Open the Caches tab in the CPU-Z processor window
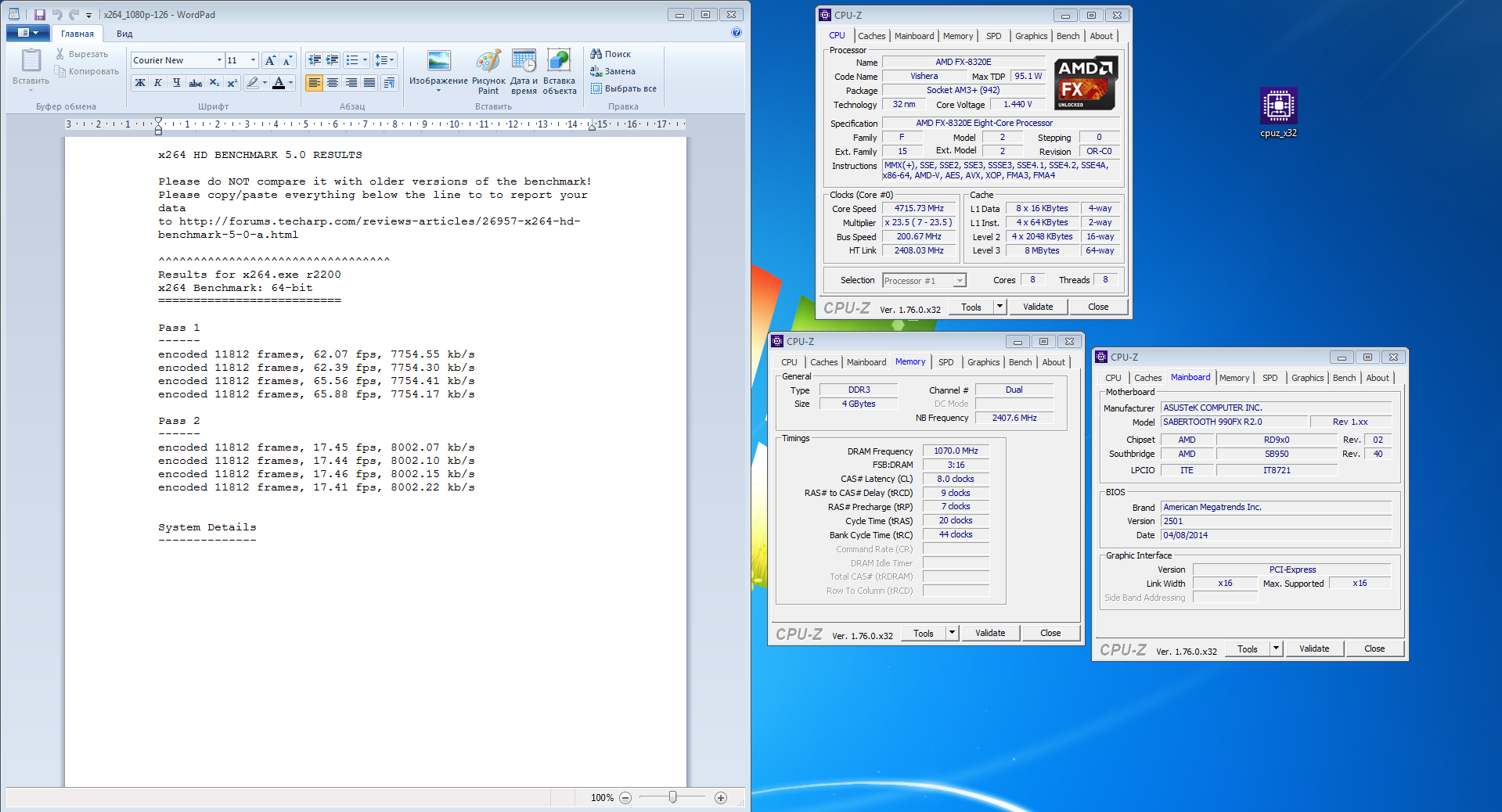 pyautogui.click(x=871, y=36)
